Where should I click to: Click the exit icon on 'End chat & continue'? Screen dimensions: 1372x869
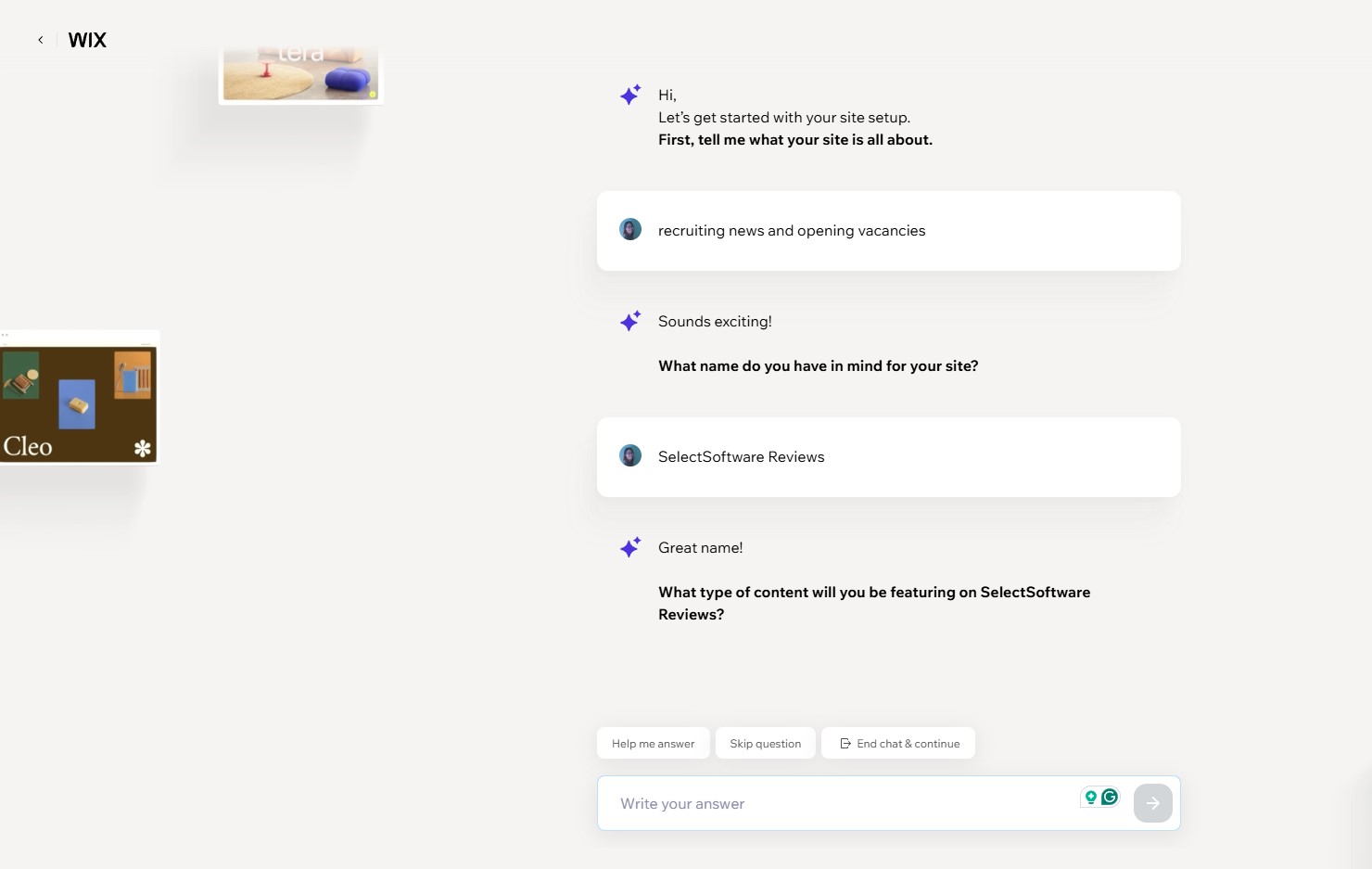pos(845,743)
